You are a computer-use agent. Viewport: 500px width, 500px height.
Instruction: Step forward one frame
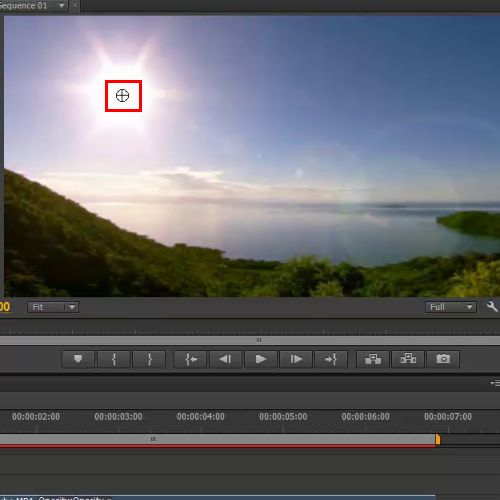[296, 359]
